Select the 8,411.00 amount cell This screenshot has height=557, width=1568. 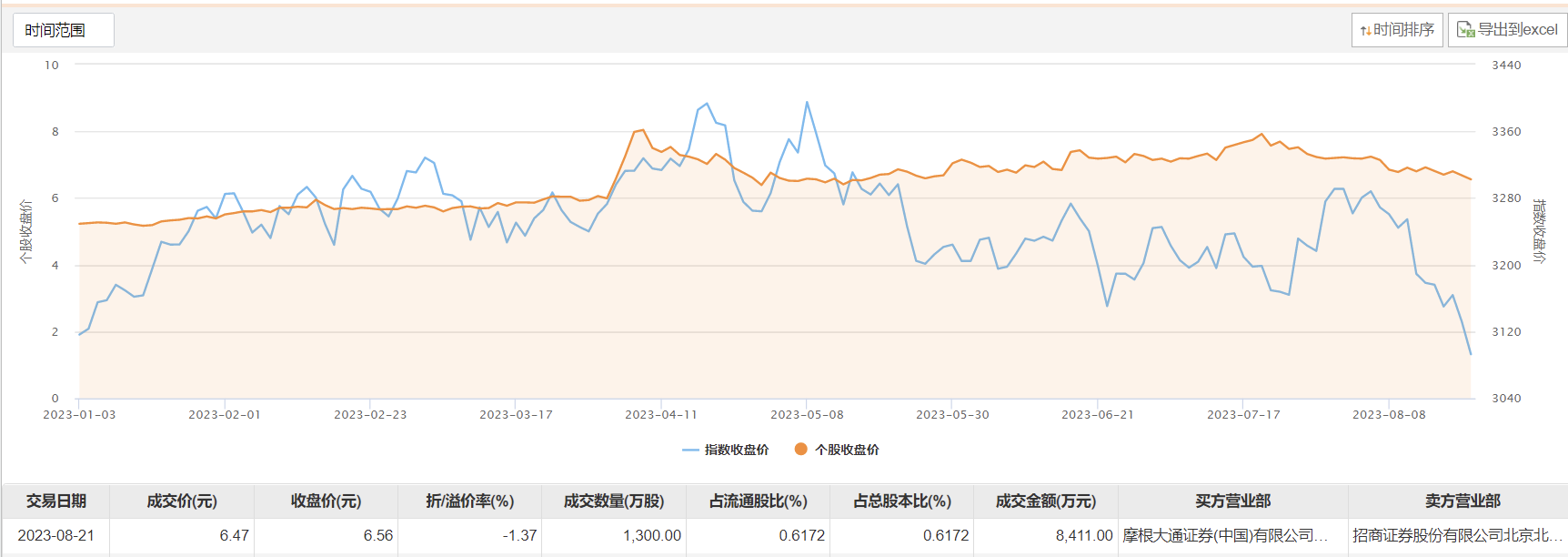click(1046, 535)
